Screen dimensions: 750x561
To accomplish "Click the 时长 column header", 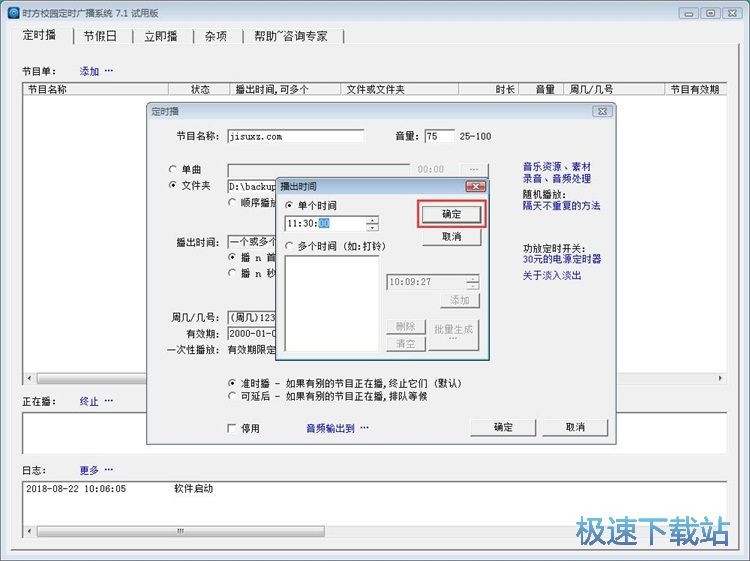I will (489, 89).
